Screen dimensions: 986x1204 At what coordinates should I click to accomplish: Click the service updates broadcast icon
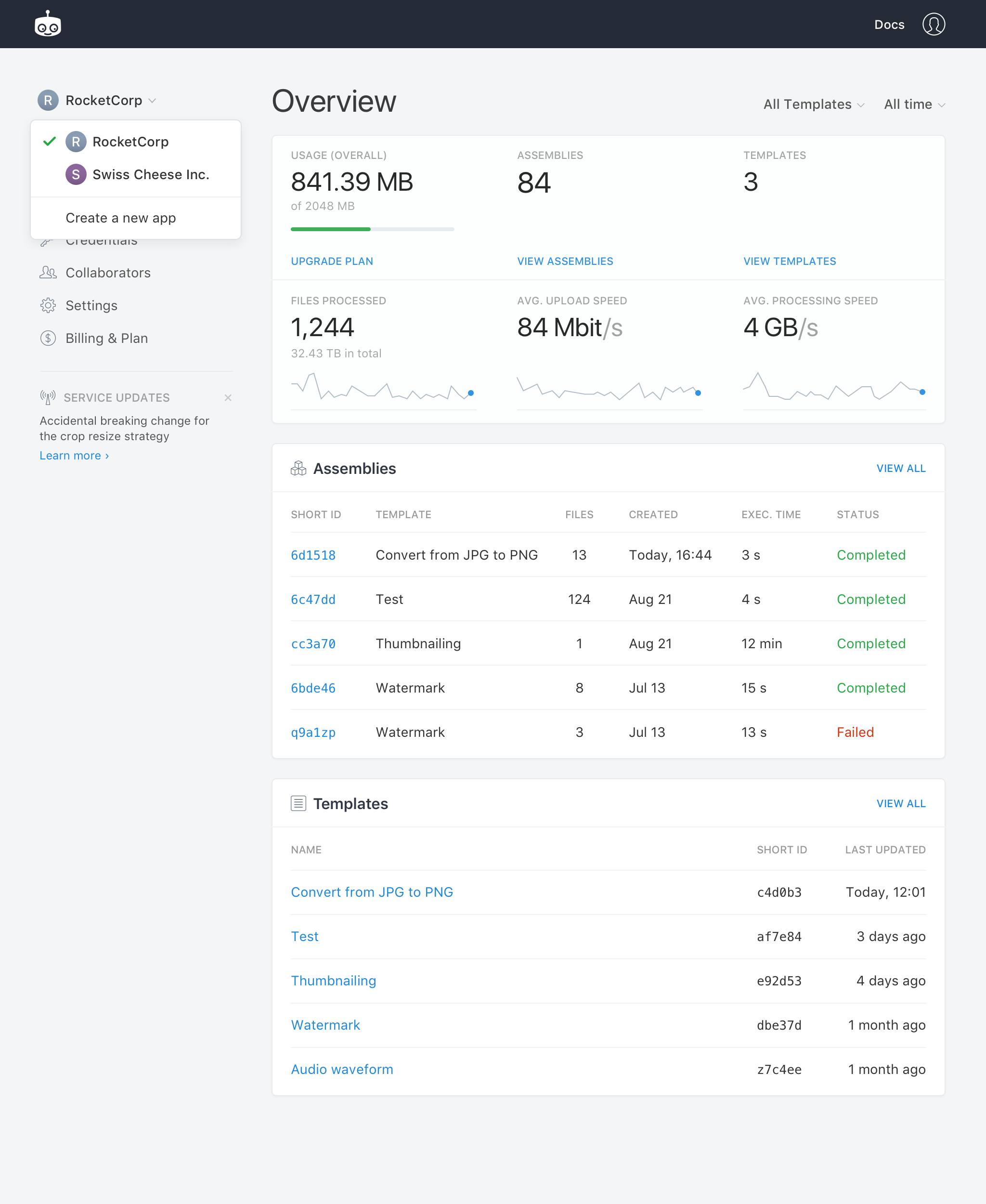pyautogui.click(x=48, y=398)
